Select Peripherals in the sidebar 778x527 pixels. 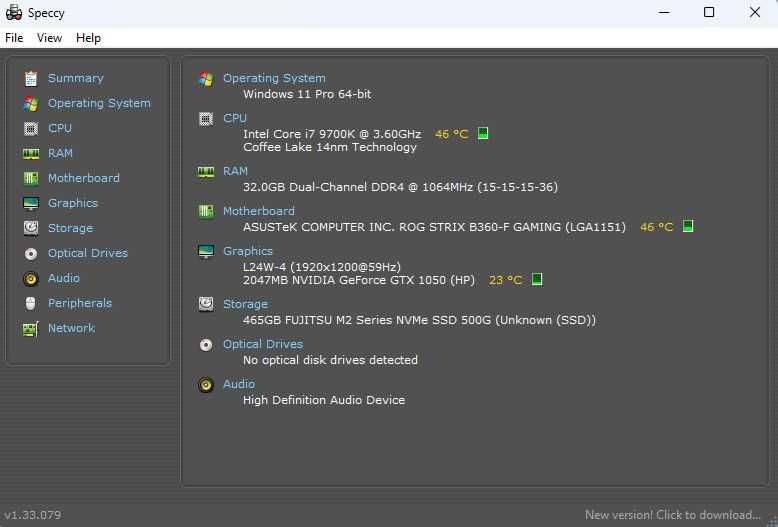[x=79, y=303]
